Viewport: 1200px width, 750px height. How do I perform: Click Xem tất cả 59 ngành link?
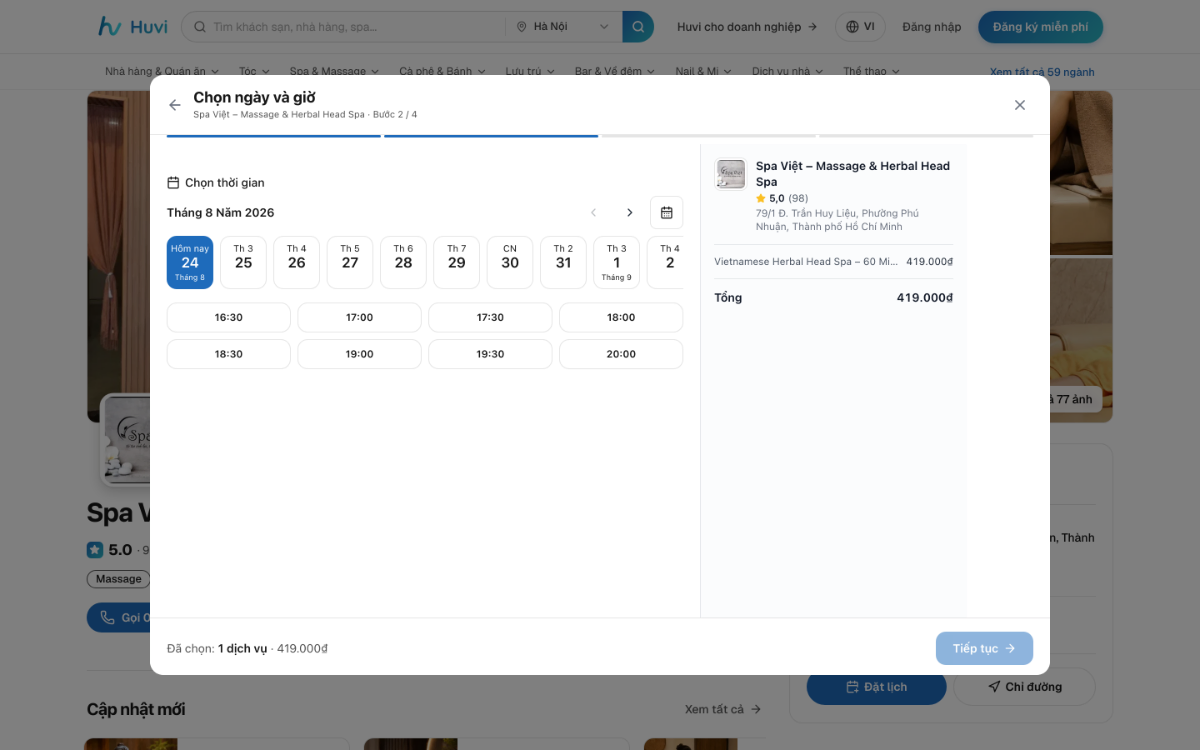pos(1042,72)
